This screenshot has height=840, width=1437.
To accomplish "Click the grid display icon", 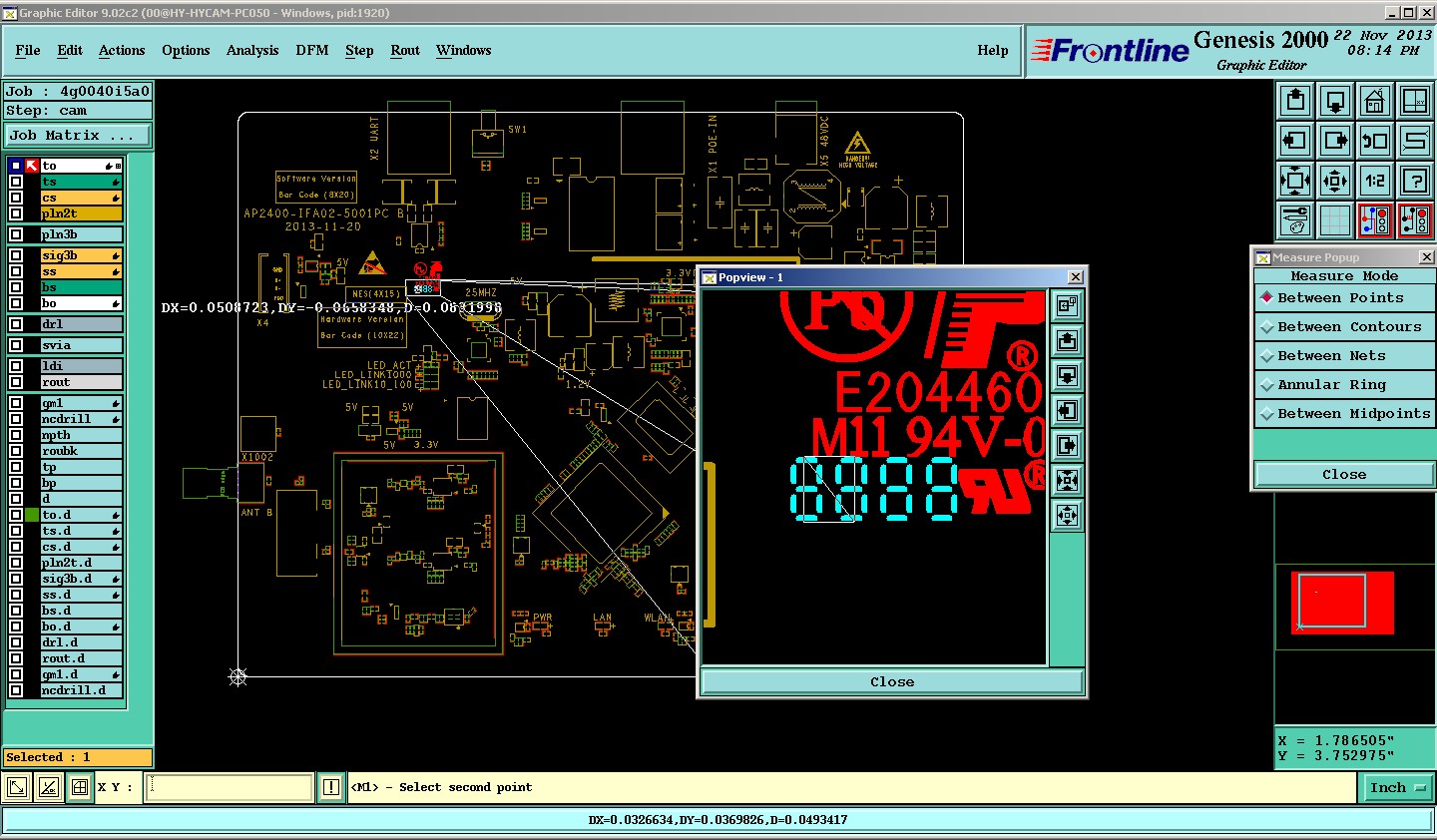I will point(1335,220).
